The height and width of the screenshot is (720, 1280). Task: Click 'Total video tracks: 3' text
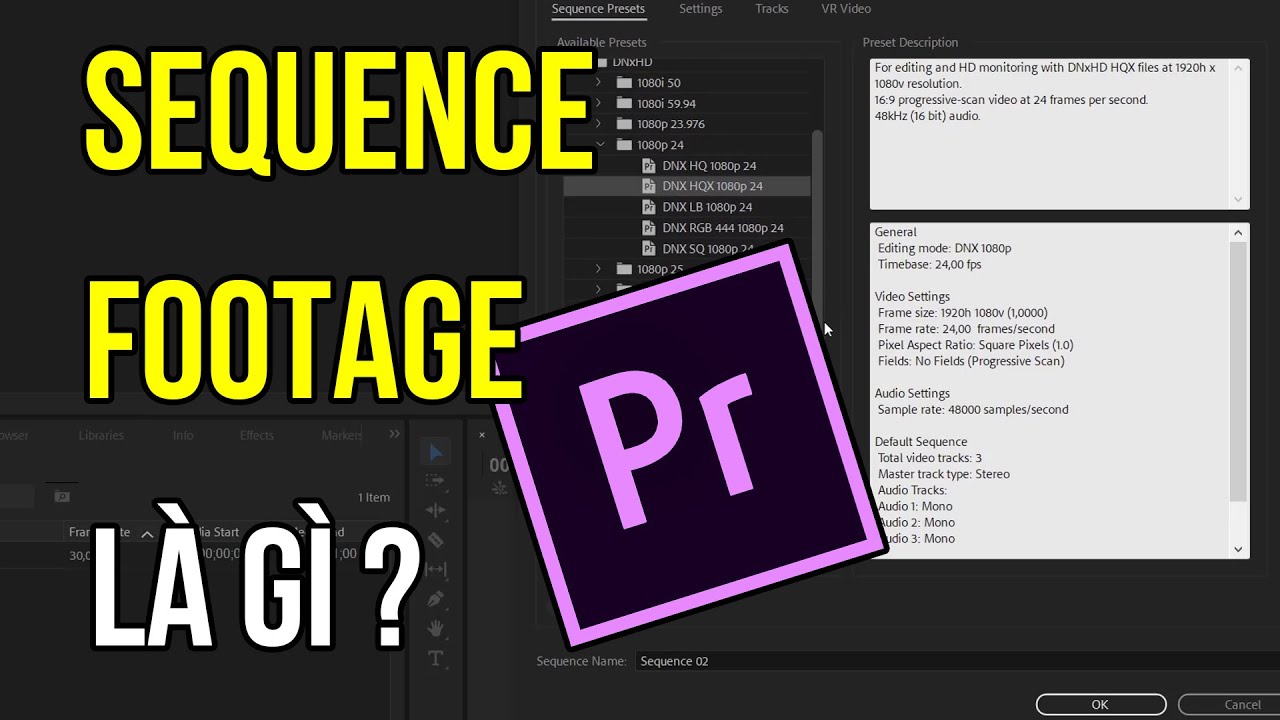[930, 458]
